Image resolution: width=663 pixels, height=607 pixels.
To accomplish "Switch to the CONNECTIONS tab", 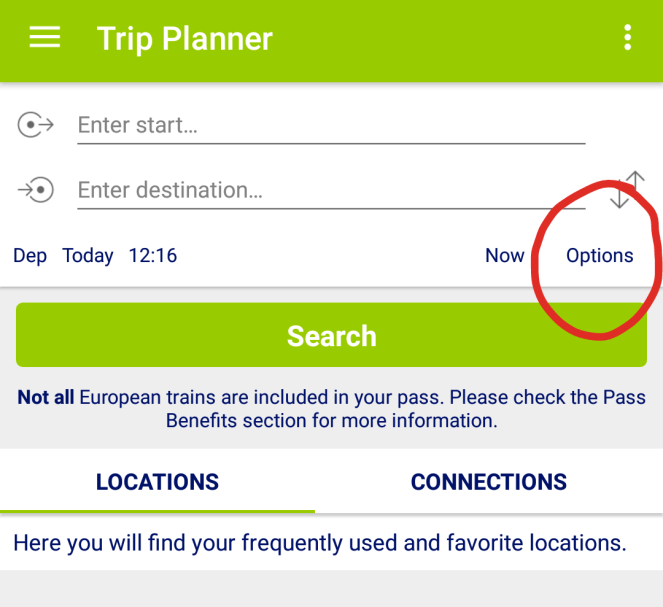I will pyautogui.click(x=489, y=481).
